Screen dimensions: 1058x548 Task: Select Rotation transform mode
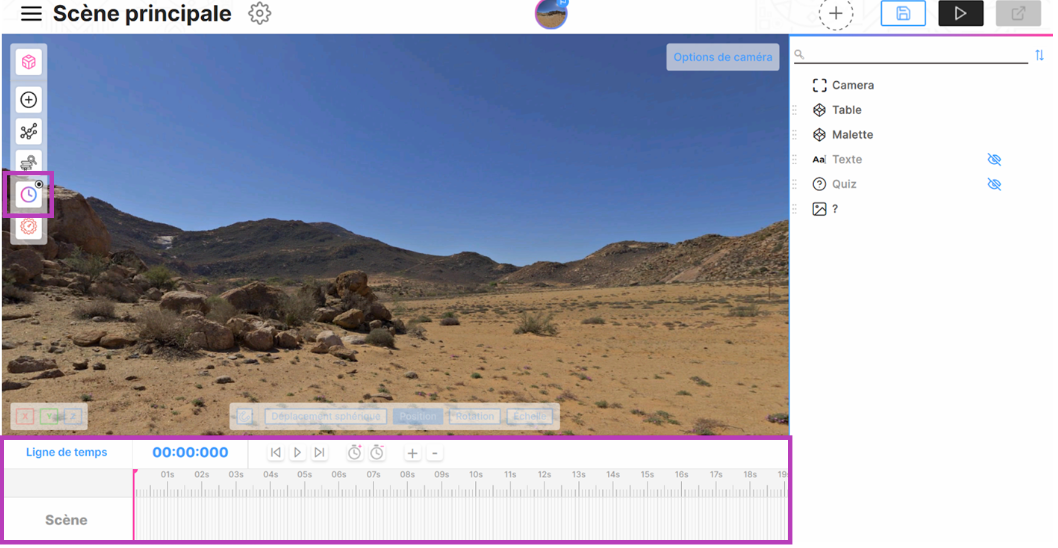tap(475, 416)
